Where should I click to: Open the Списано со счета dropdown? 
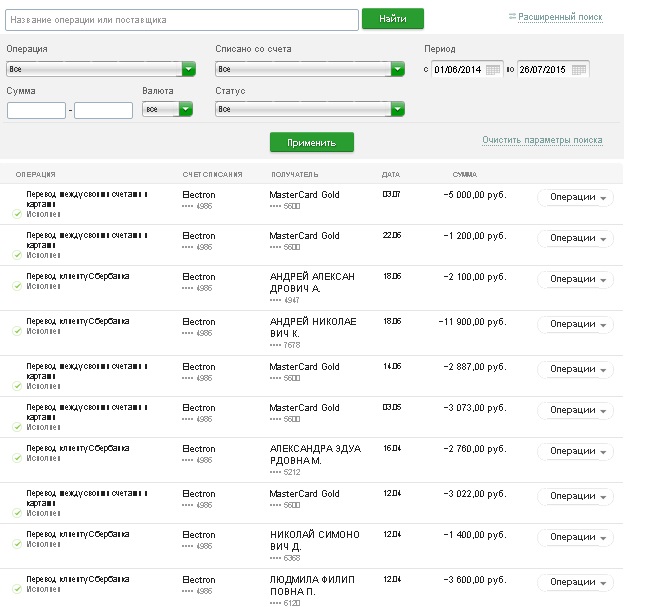coord(398,69)
